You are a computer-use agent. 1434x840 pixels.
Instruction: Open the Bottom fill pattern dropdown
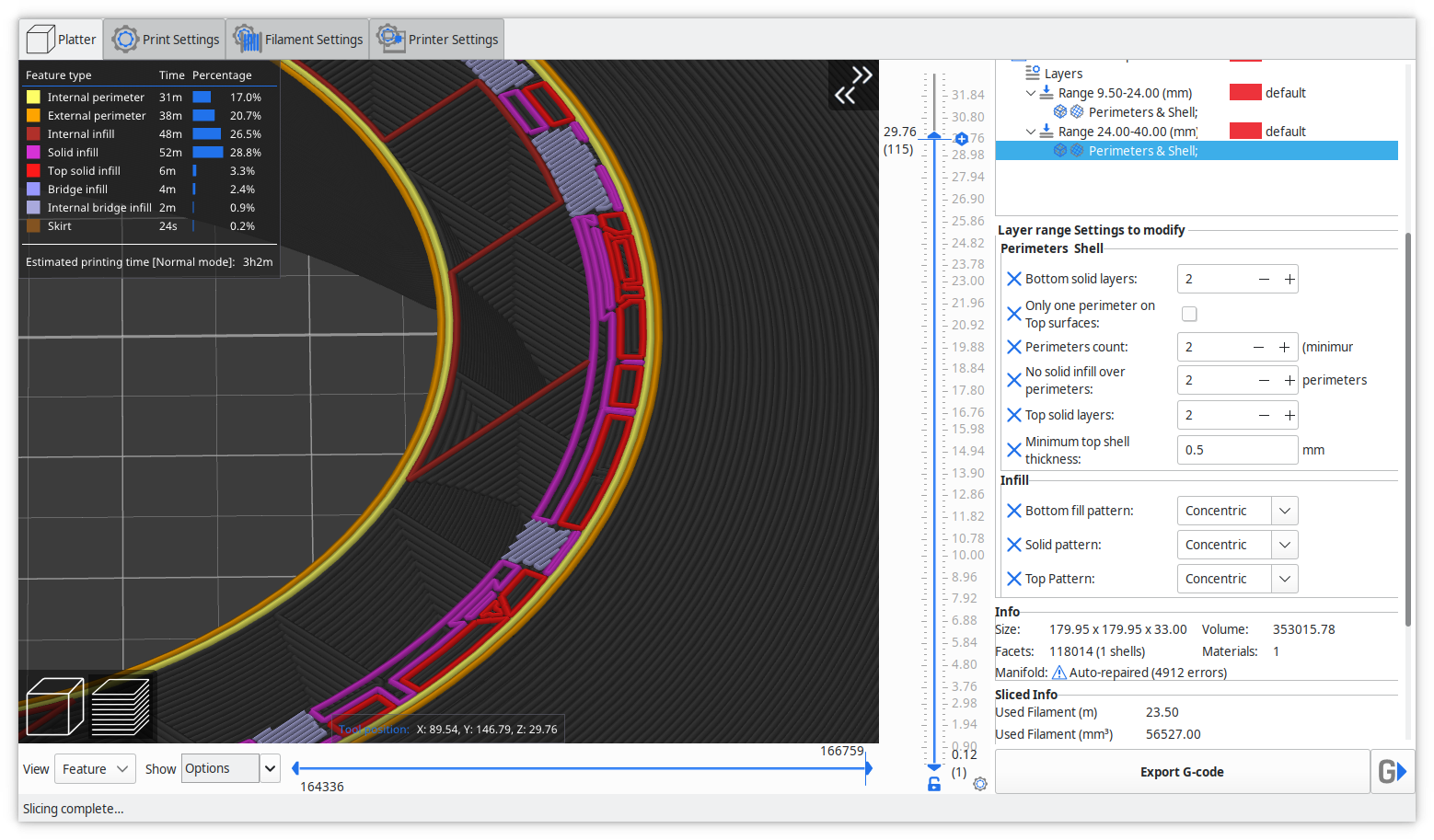click(x=1284, y=510)
